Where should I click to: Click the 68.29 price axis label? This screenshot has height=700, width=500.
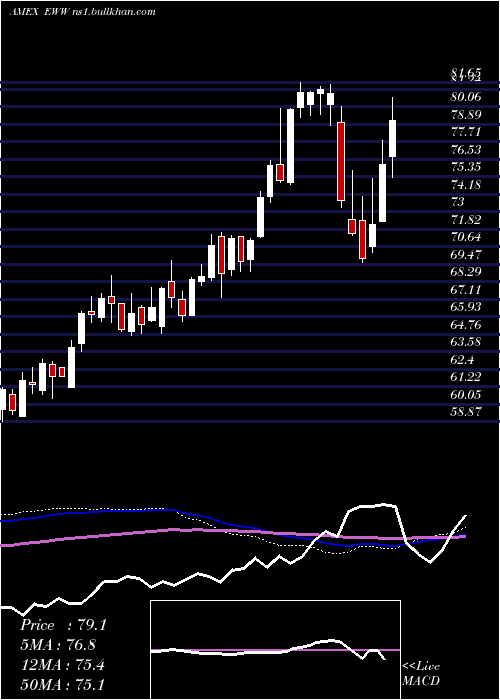[466, 272]
